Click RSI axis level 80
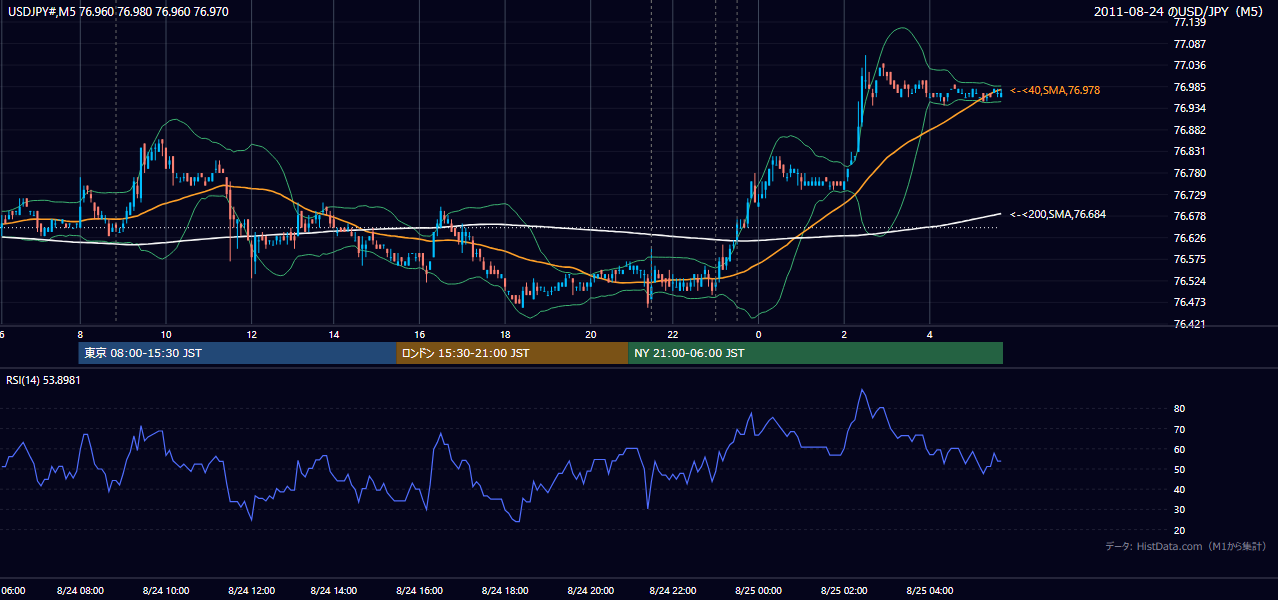The width and height of the screenshot is (1278, 600). [1179, 409]
